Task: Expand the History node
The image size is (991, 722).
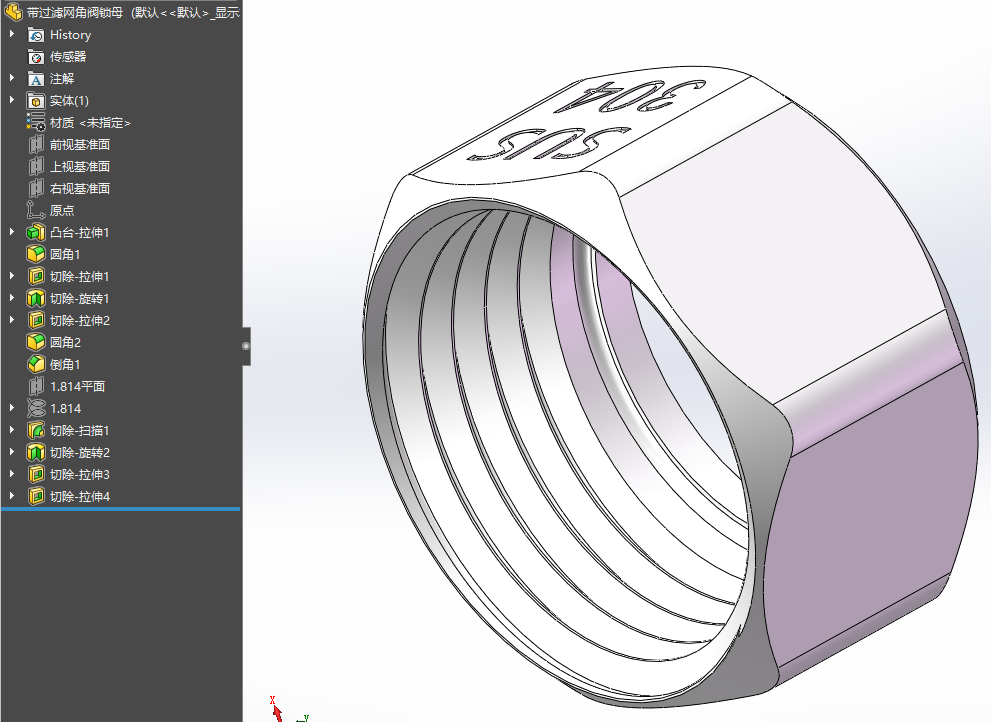Action: click(11, 34)
